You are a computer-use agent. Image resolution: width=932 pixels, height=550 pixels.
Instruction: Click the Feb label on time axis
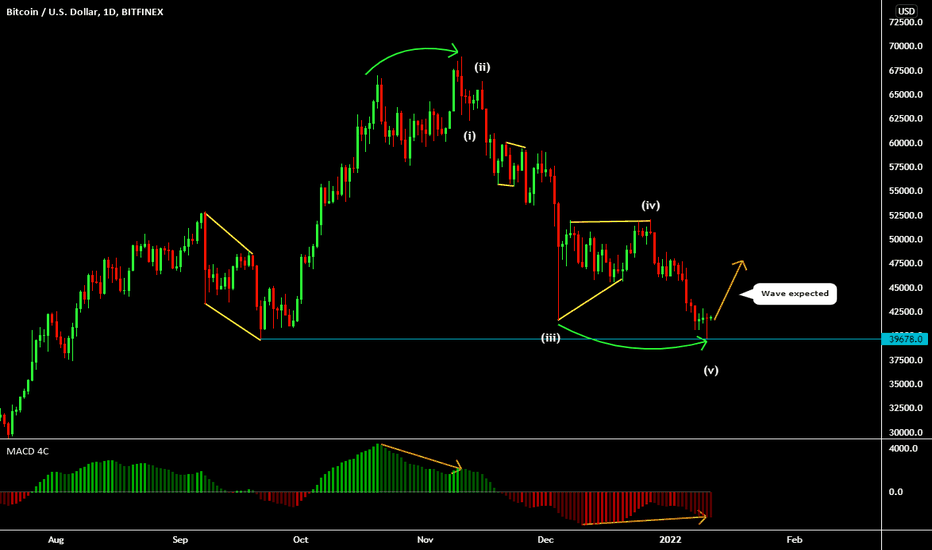pos(794,540)
